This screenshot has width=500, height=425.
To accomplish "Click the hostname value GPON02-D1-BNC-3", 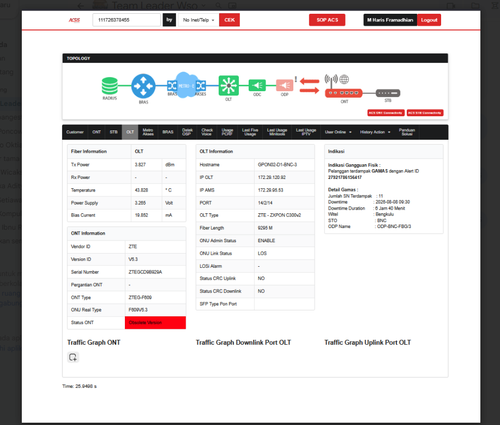I will tap(277, 165).
